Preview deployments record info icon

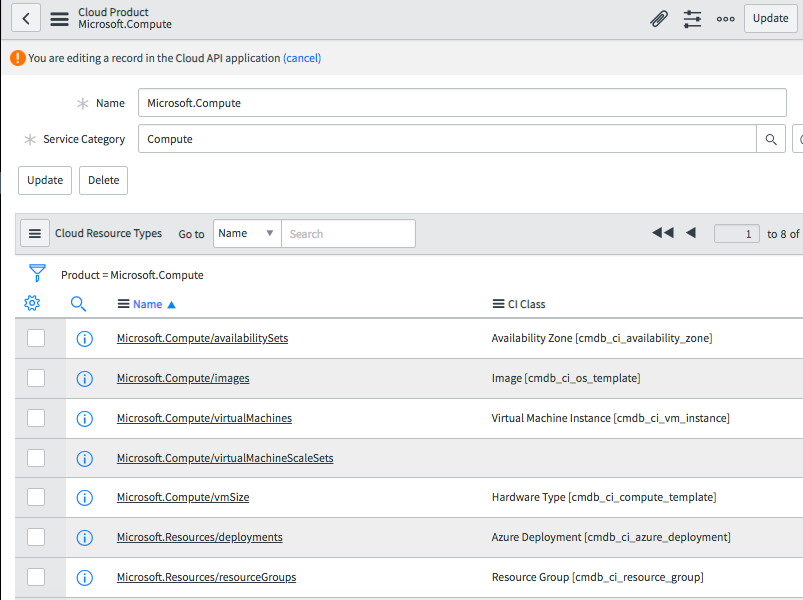pyautogui.click(x=84, y=538)
